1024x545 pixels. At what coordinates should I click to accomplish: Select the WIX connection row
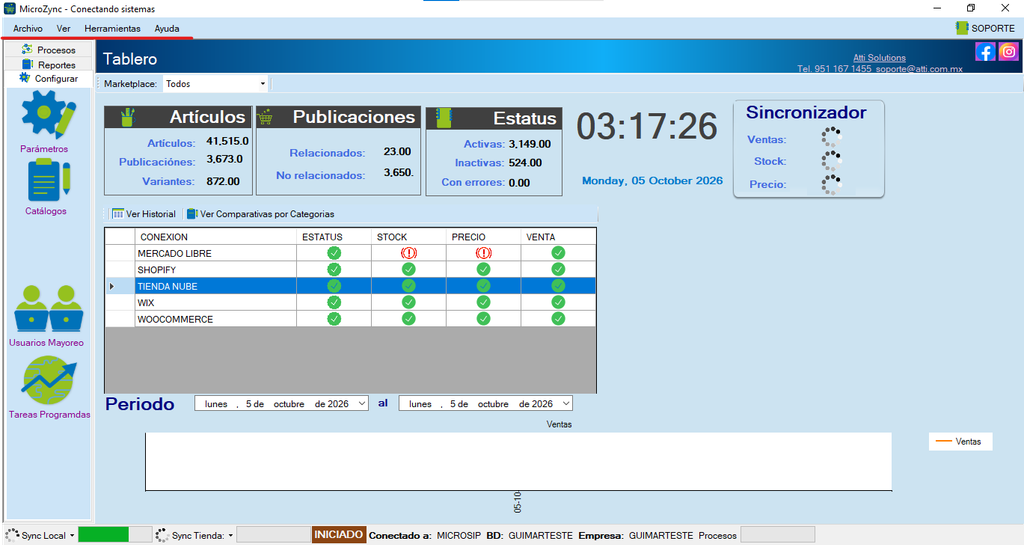pos(350,302)
